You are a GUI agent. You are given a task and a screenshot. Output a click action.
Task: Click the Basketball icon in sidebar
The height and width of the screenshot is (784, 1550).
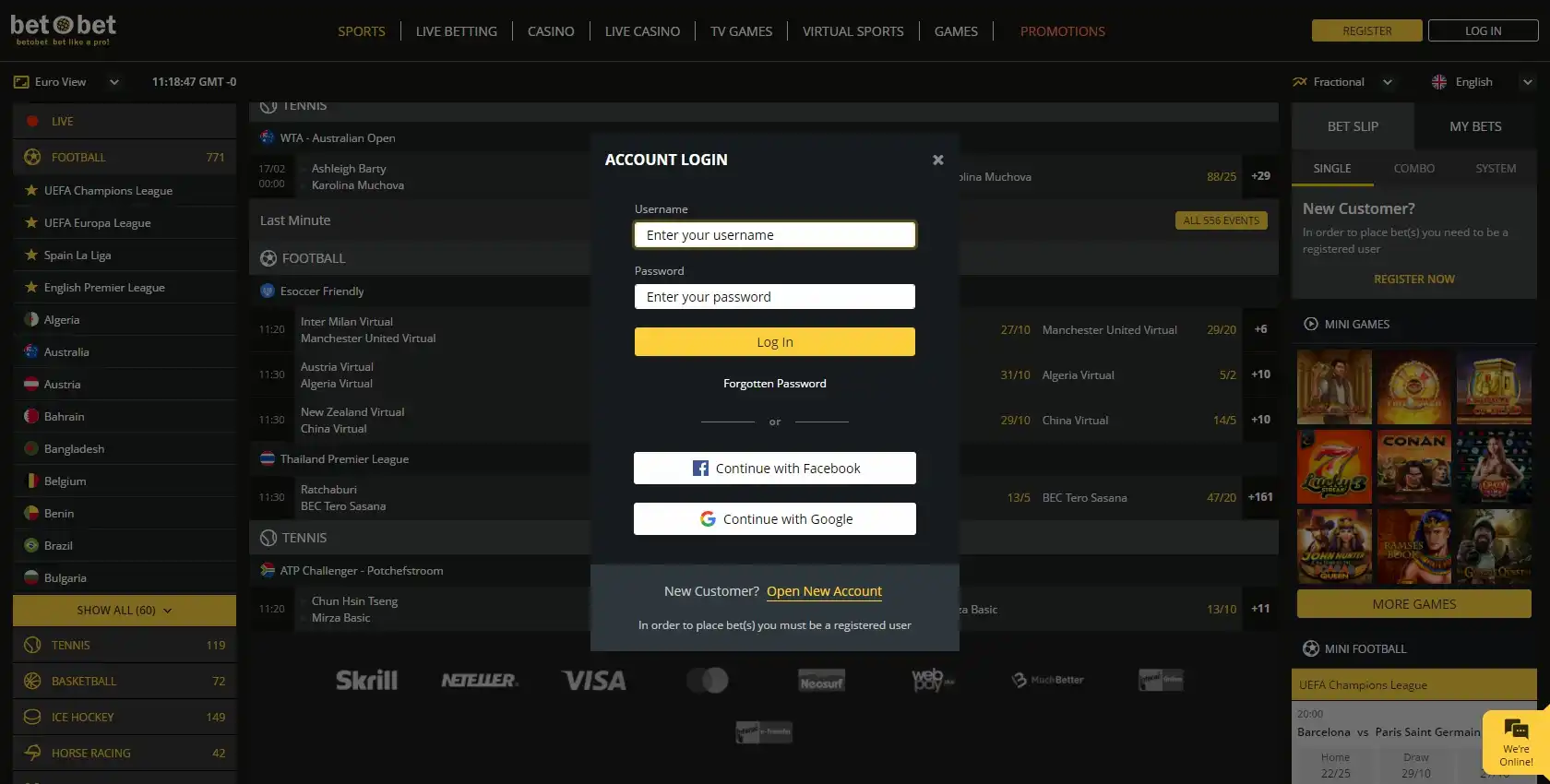click(x=32, y=682)
